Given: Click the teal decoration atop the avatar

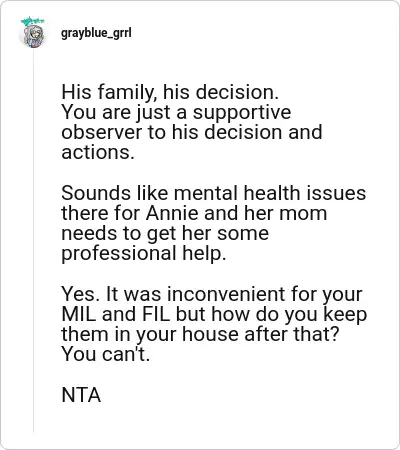Looking at the screenshot, I should point(32,22).
